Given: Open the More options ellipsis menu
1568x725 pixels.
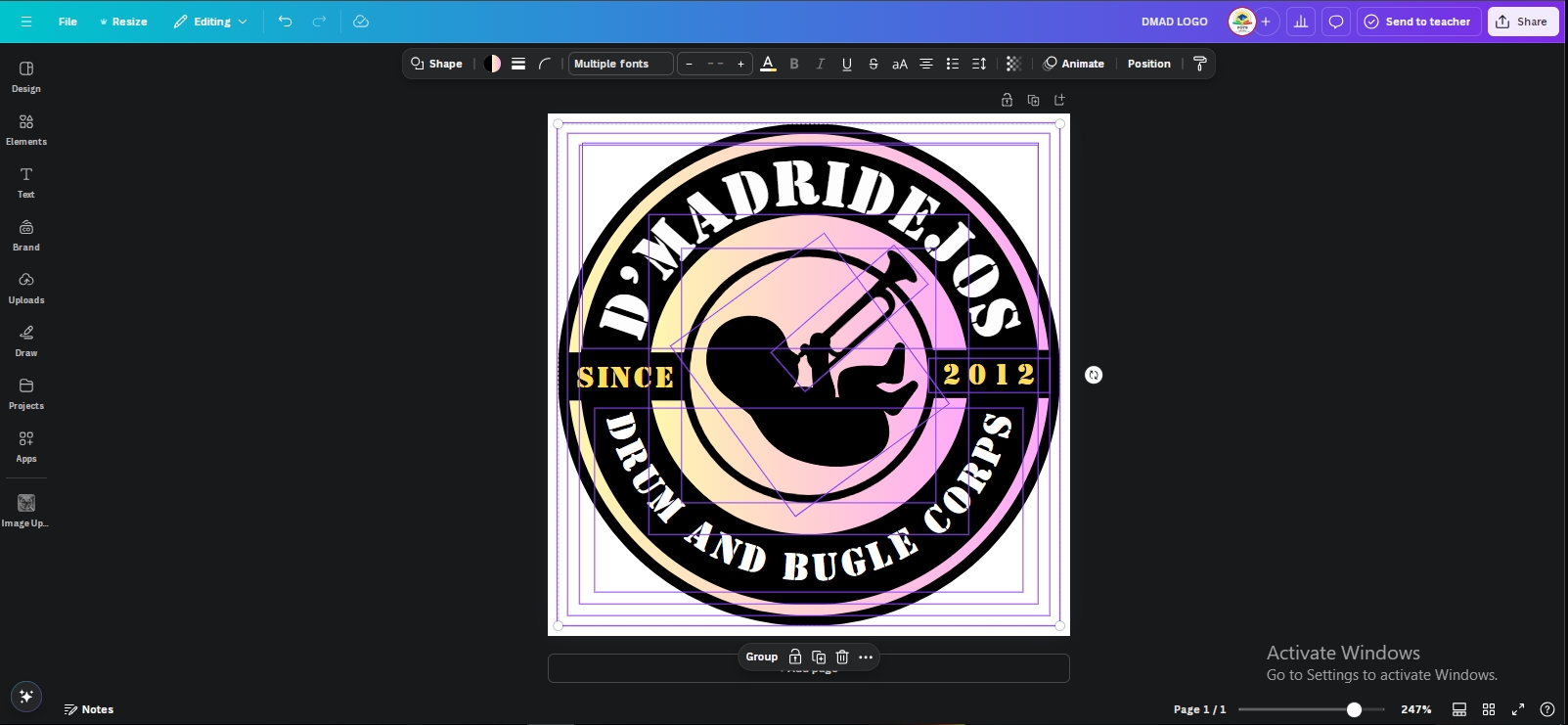Looking at the screenshot, I should [866, 657].
